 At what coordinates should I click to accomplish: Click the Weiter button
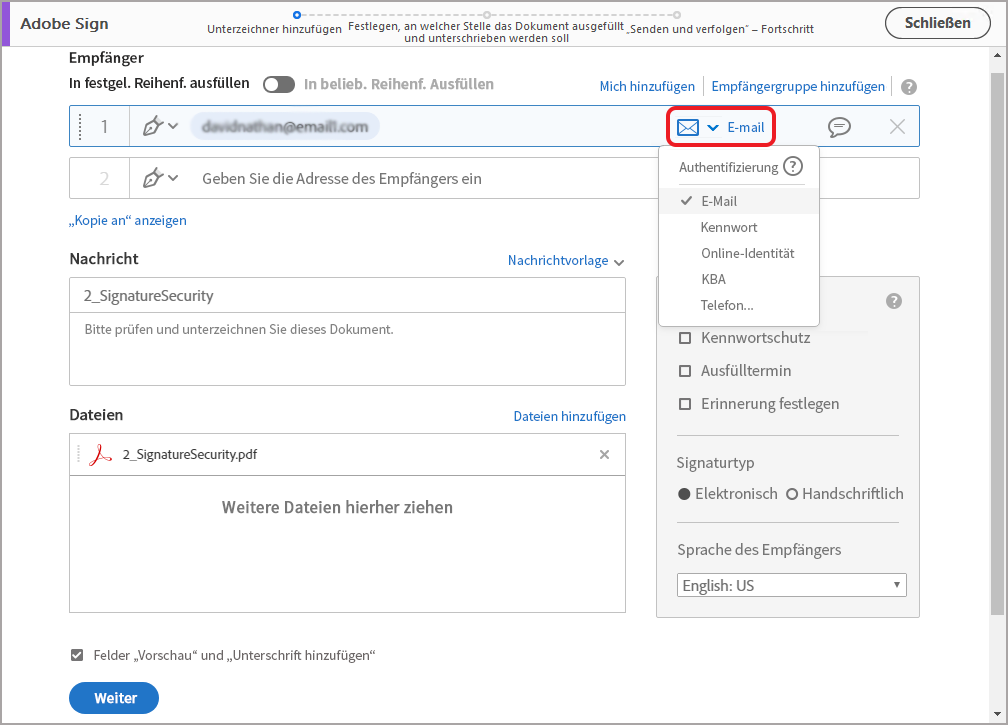pos(114,698)
